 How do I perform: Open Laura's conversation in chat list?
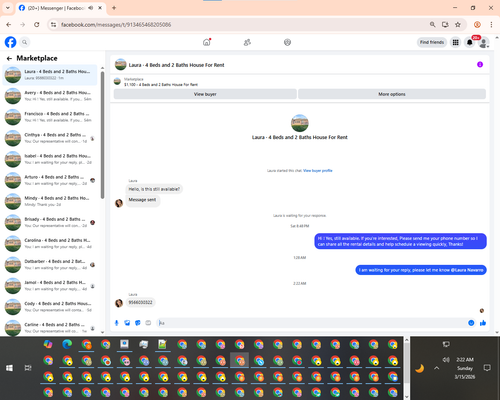[x=50, y=75]
